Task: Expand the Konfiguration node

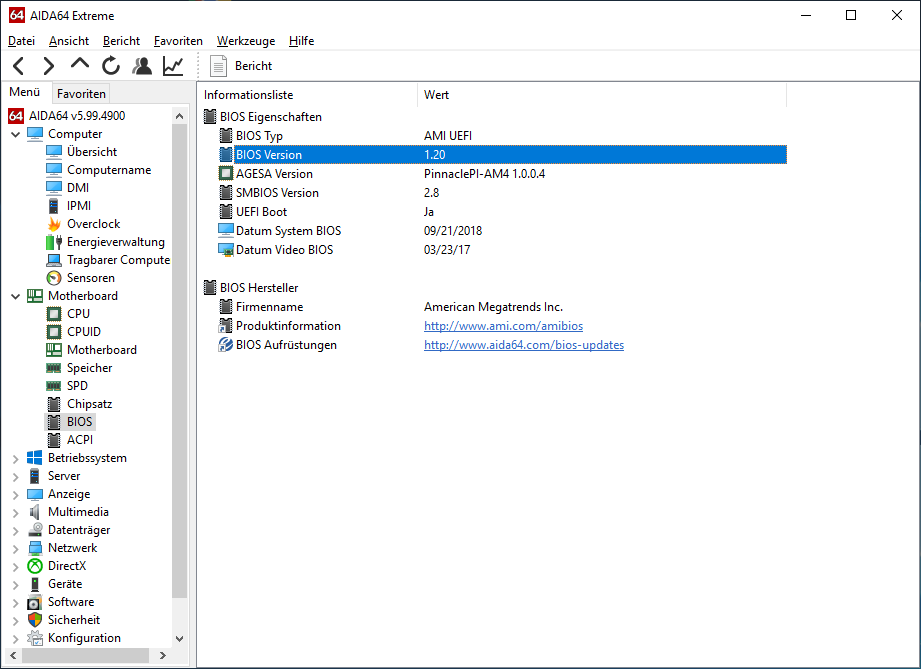Action: coord(16,638)
